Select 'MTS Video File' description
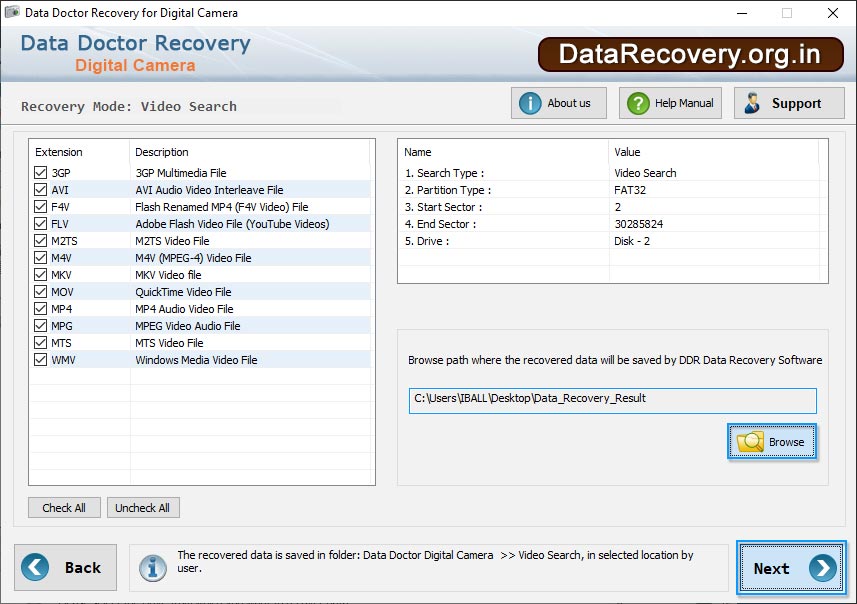 point(169,343)
